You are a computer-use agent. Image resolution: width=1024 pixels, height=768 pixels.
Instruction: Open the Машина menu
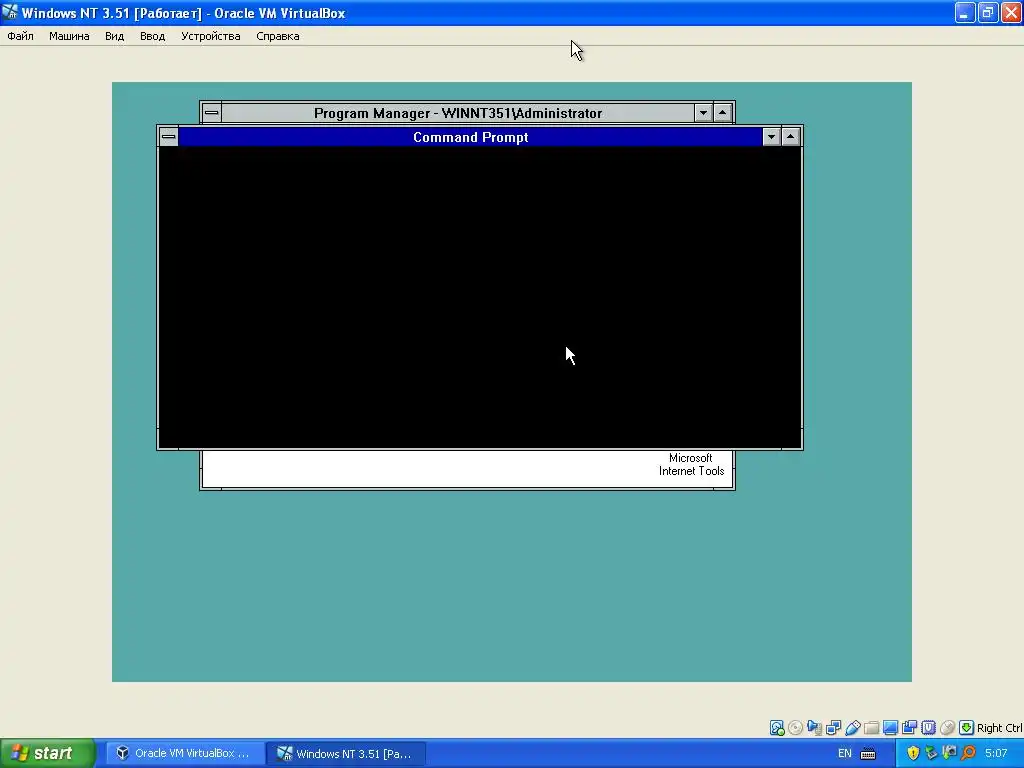coord(69,36)
